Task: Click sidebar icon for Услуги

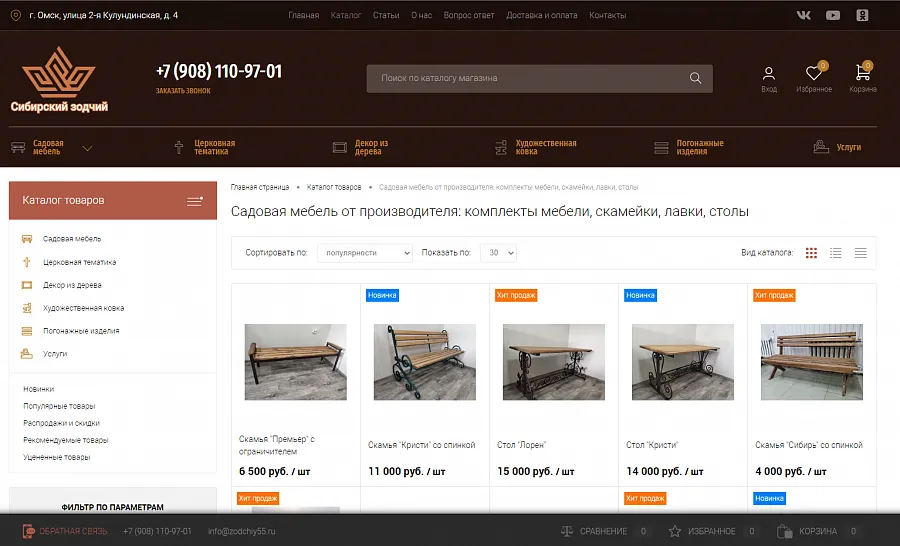Action: pyautogui.click(x=27, y=354)
